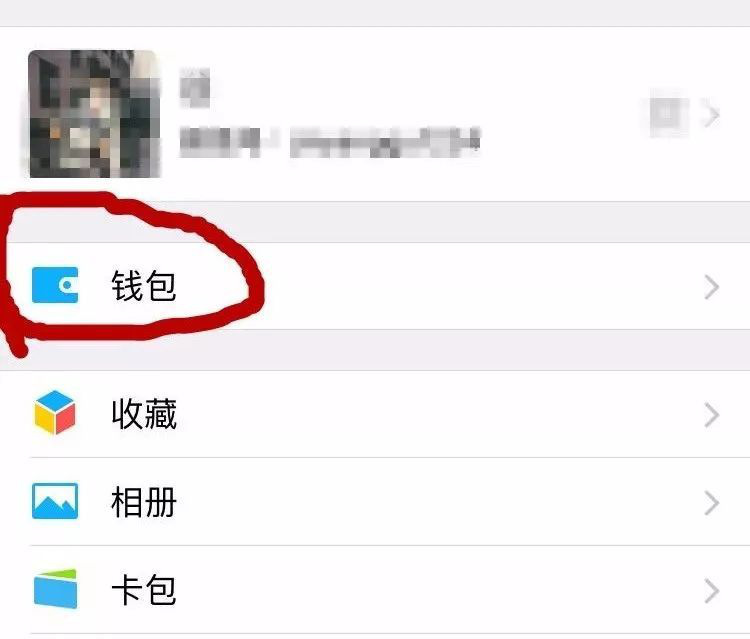Select the 相册 text label
This screenshot has height=639, width=750.
point(144,502)
